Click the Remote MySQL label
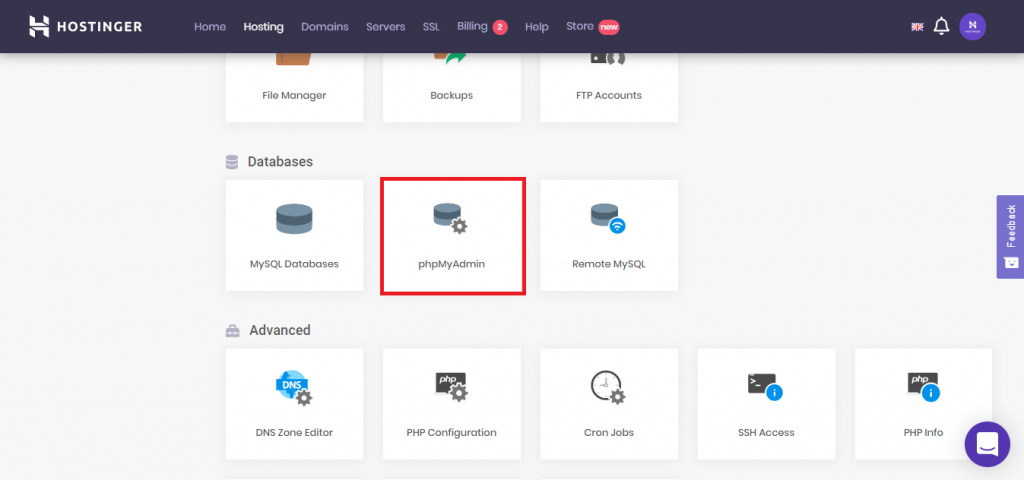 click(609, 264)
